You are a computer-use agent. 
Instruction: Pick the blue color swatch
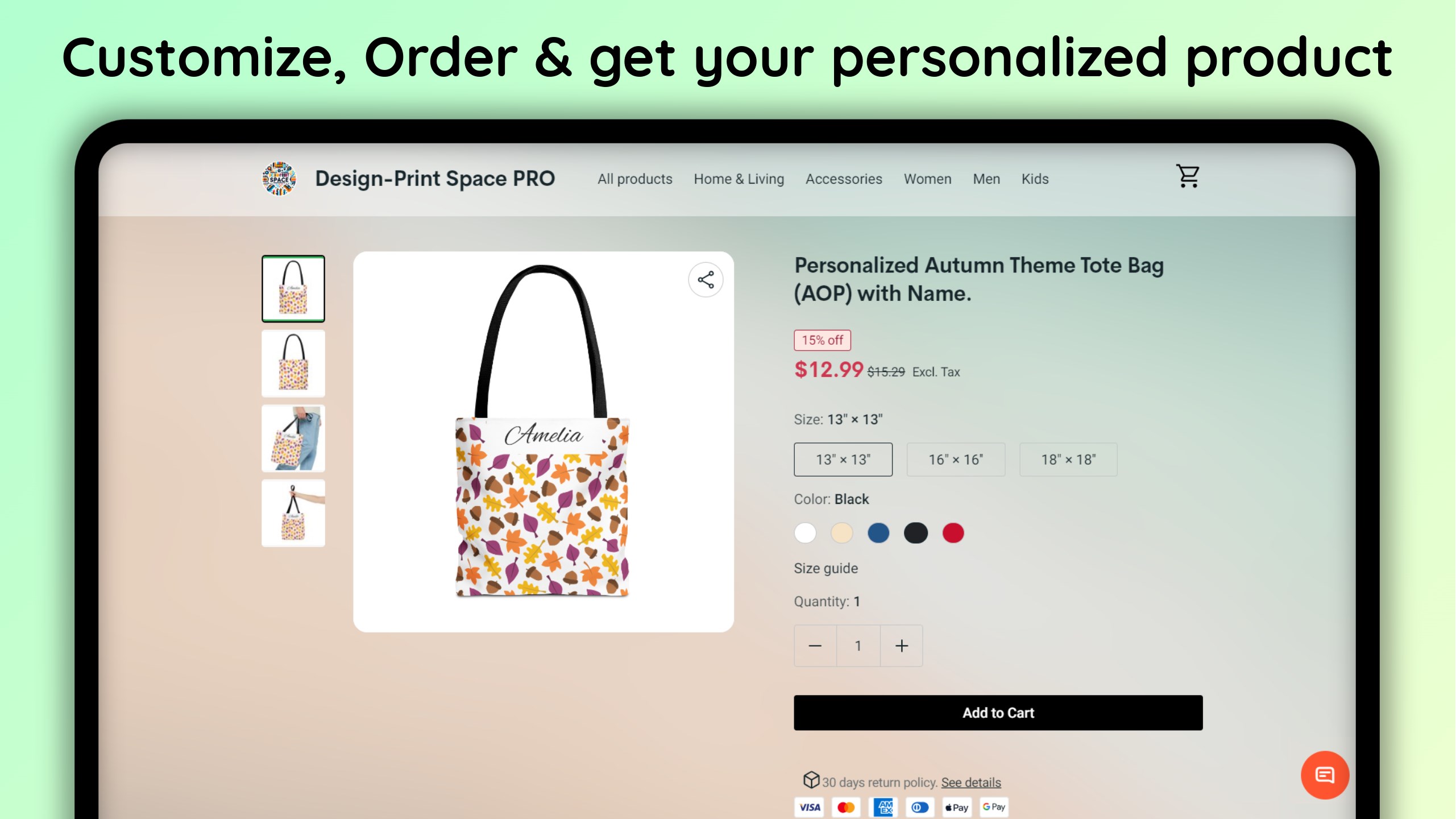pyautogui.click(x=878, y=533)
